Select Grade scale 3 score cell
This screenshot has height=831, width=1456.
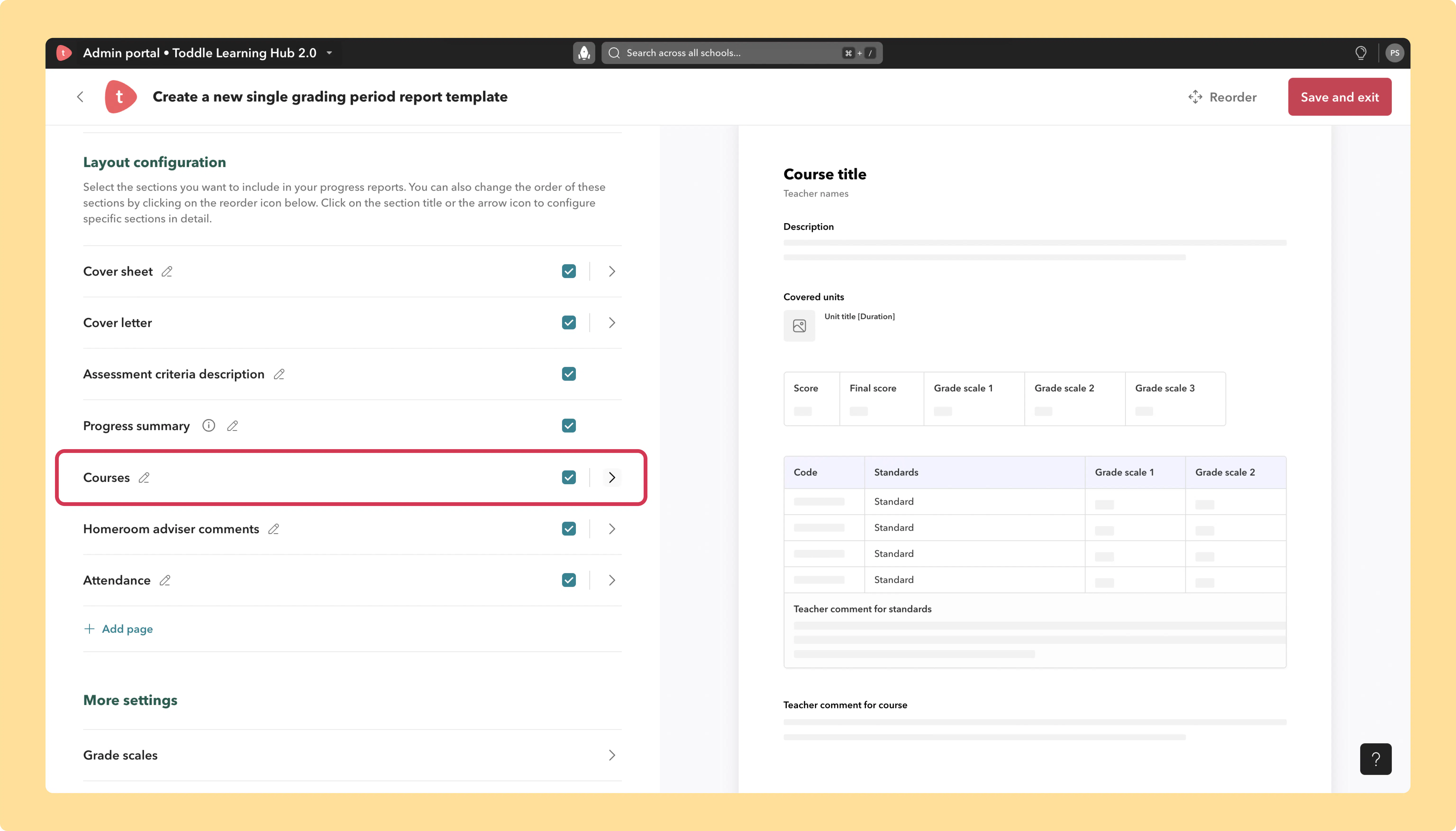(x=1175, y=399)
